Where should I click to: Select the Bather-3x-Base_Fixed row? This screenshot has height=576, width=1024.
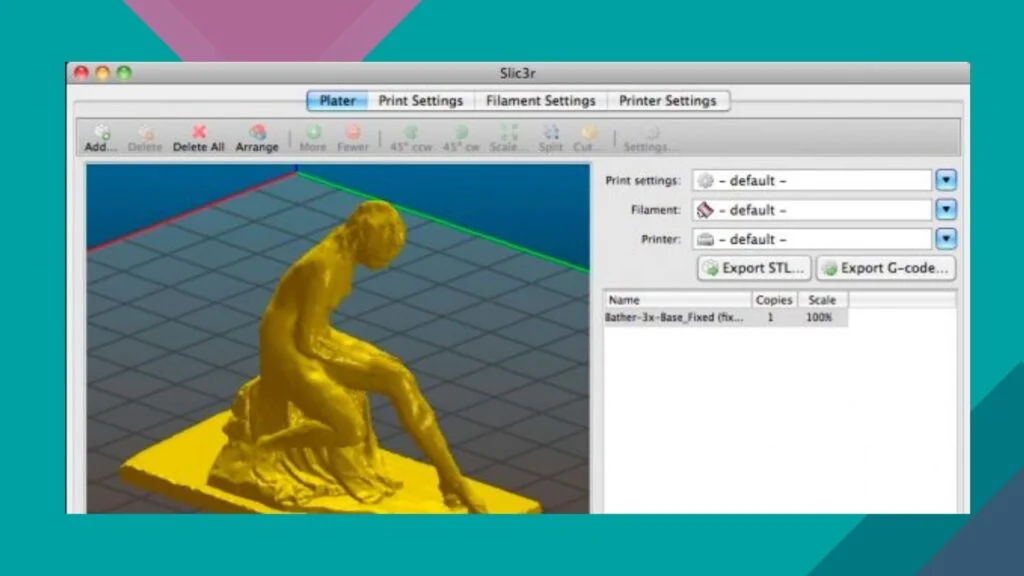(x=726, y=317)
